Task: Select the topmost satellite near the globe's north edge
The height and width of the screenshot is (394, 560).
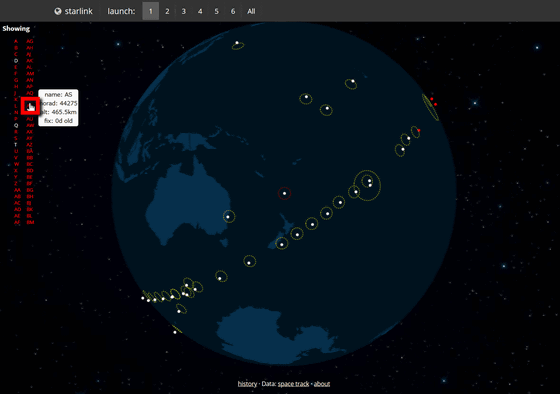Action: click(237, 43)
